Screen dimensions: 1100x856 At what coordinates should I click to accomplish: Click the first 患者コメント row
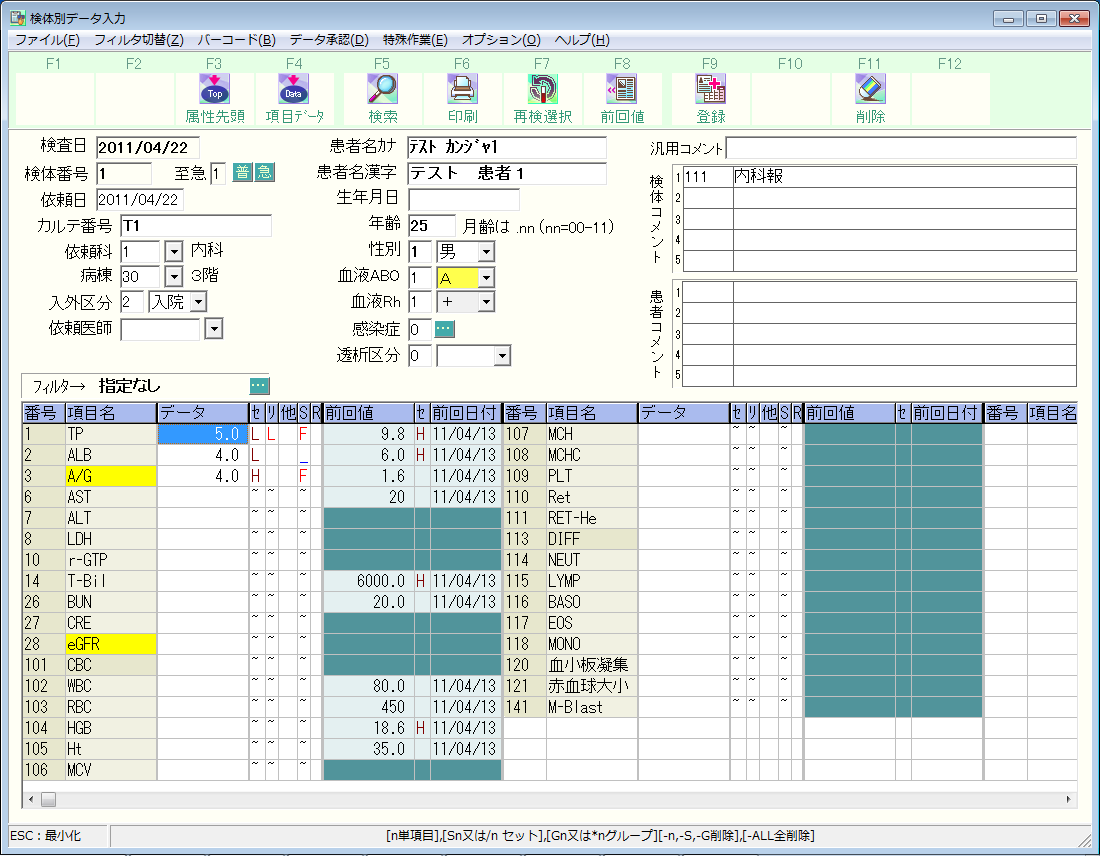(880, 292)
